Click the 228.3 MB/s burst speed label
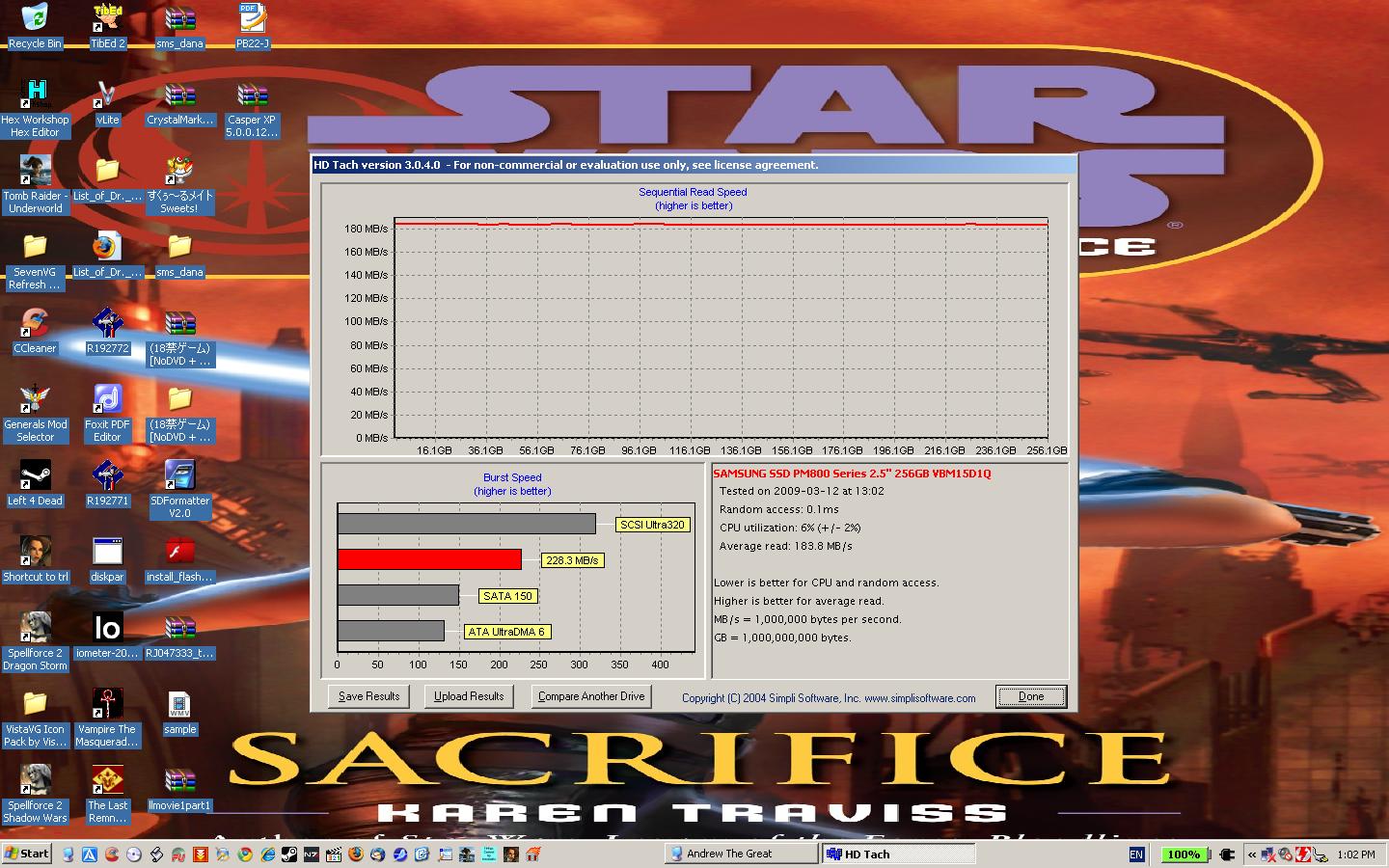This screenshot has width=1389, height=868. click(572, 560)
